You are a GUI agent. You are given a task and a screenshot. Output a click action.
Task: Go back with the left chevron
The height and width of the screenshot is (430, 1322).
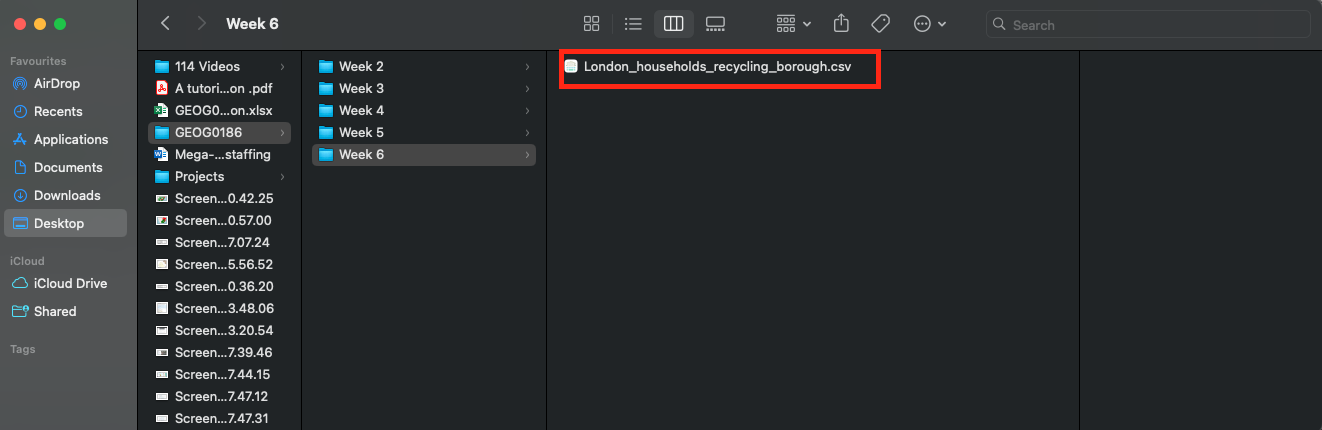165,23
